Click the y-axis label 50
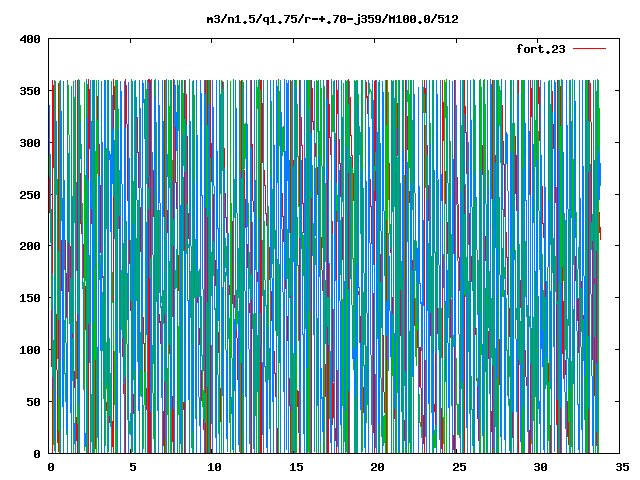 [x=33, y=402]
